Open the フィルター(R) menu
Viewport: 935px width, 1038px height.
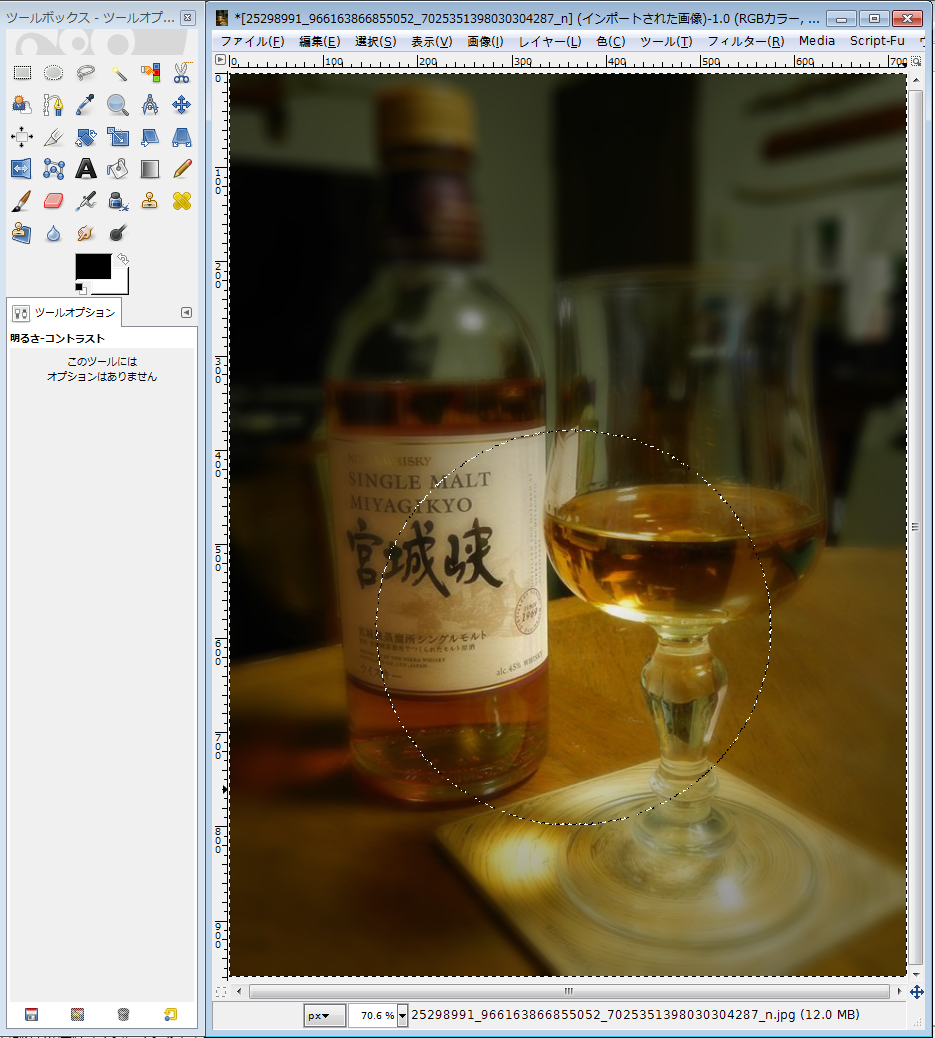point(745,41)
